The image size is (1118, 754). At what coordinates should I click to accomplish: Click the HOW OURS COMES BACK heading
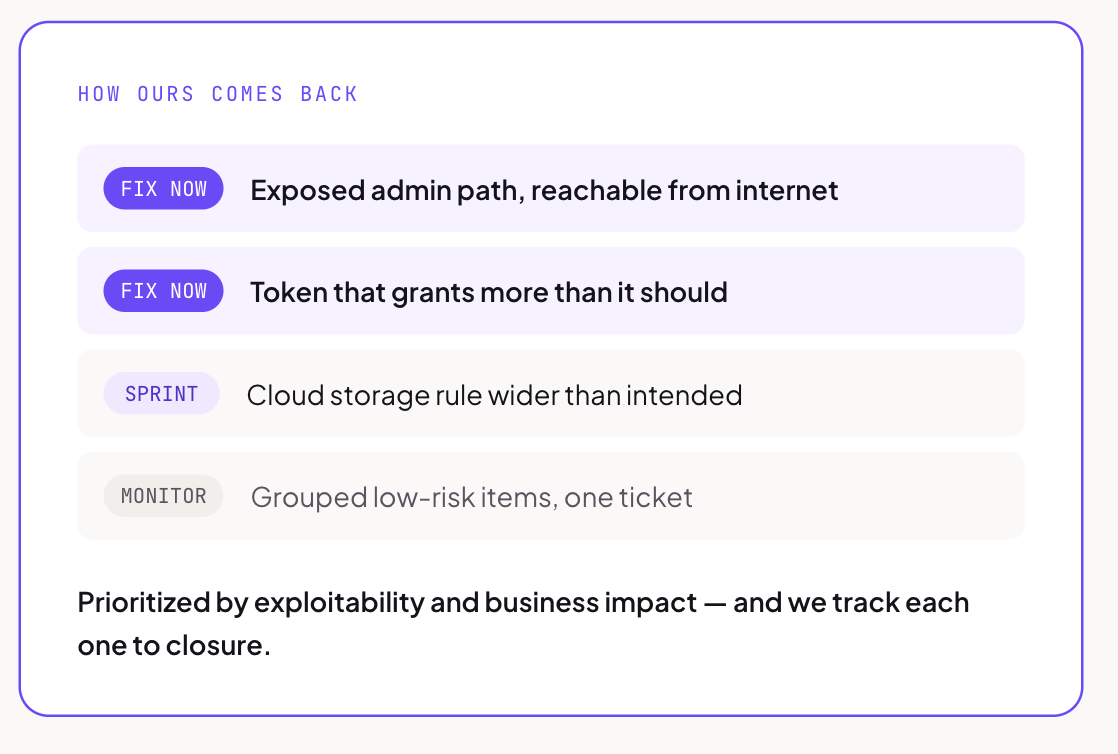point(217,94)
